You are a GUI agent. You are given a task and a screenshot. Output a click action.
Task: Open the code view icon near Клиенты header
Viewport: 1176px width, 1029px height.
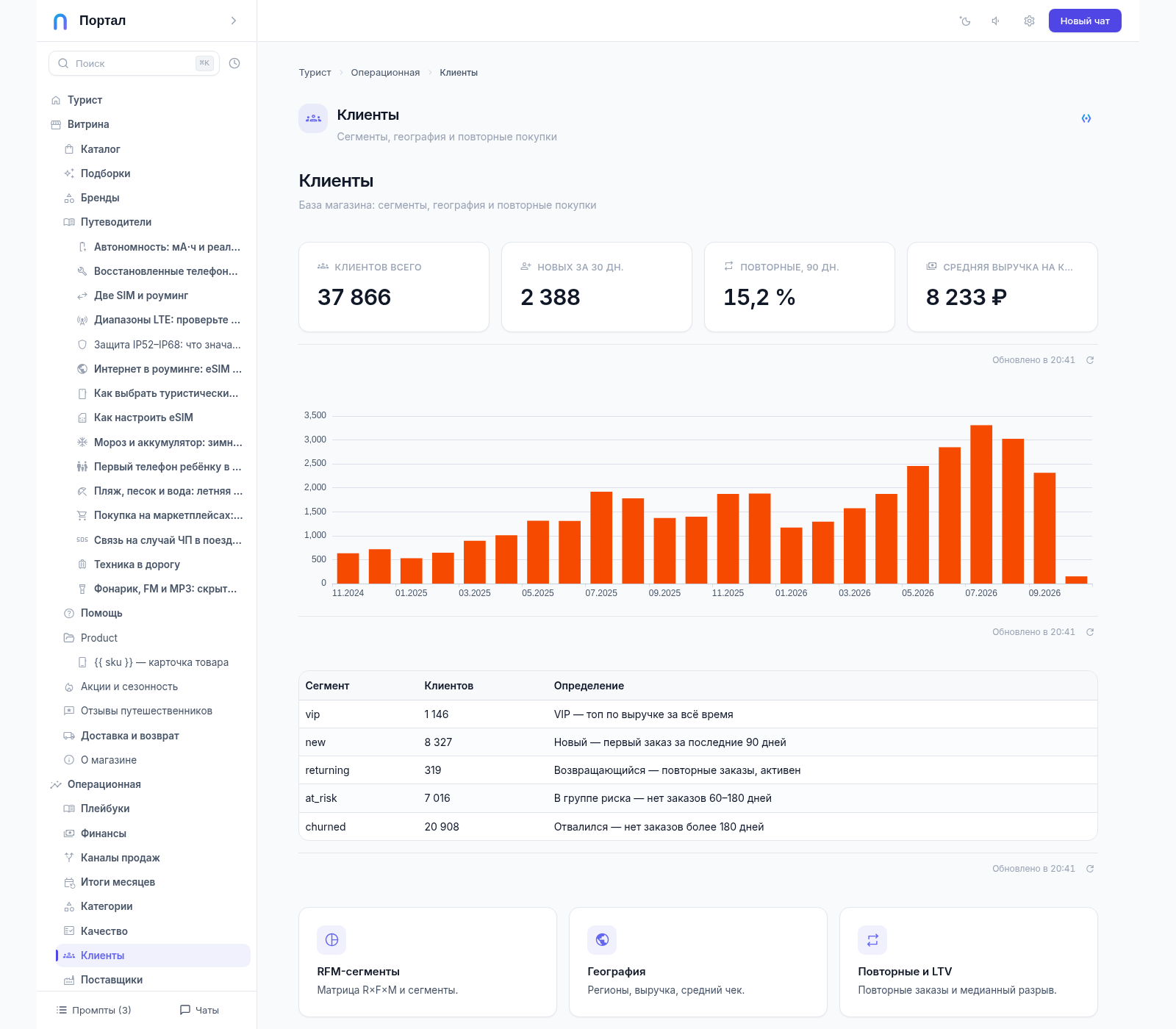[1086, 118]
